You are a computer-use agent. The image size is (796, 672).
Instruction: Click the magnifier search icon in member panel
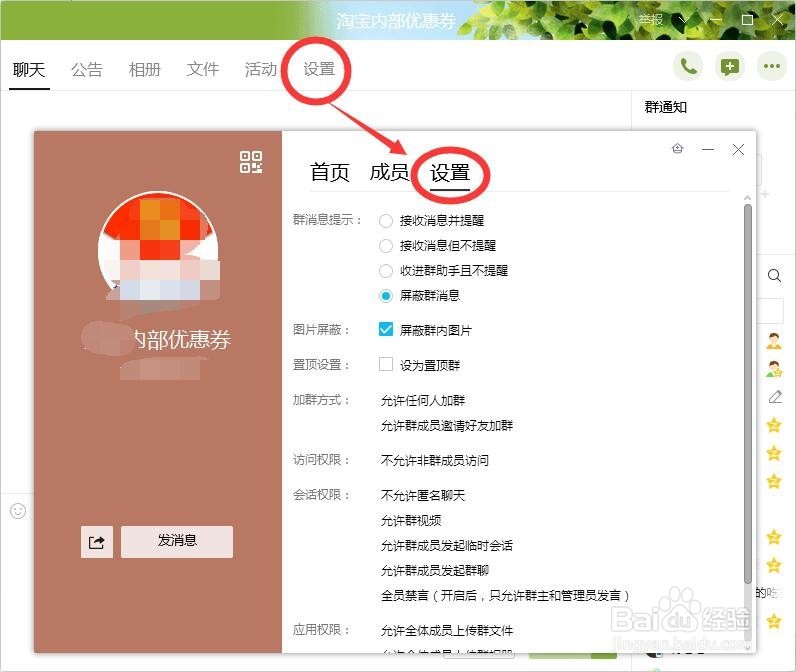point(774,276)
